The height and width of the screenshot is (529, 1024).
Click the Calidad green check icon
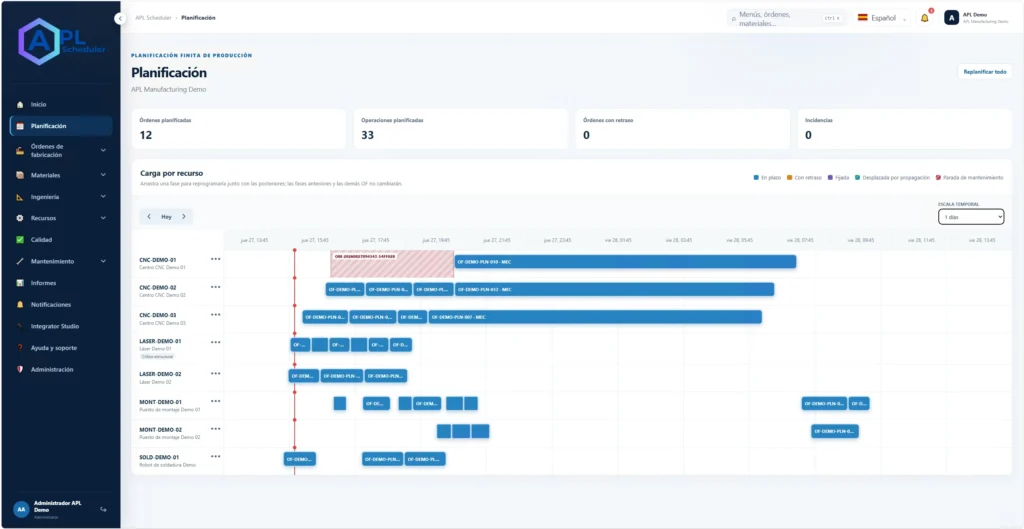pos(20,240)
